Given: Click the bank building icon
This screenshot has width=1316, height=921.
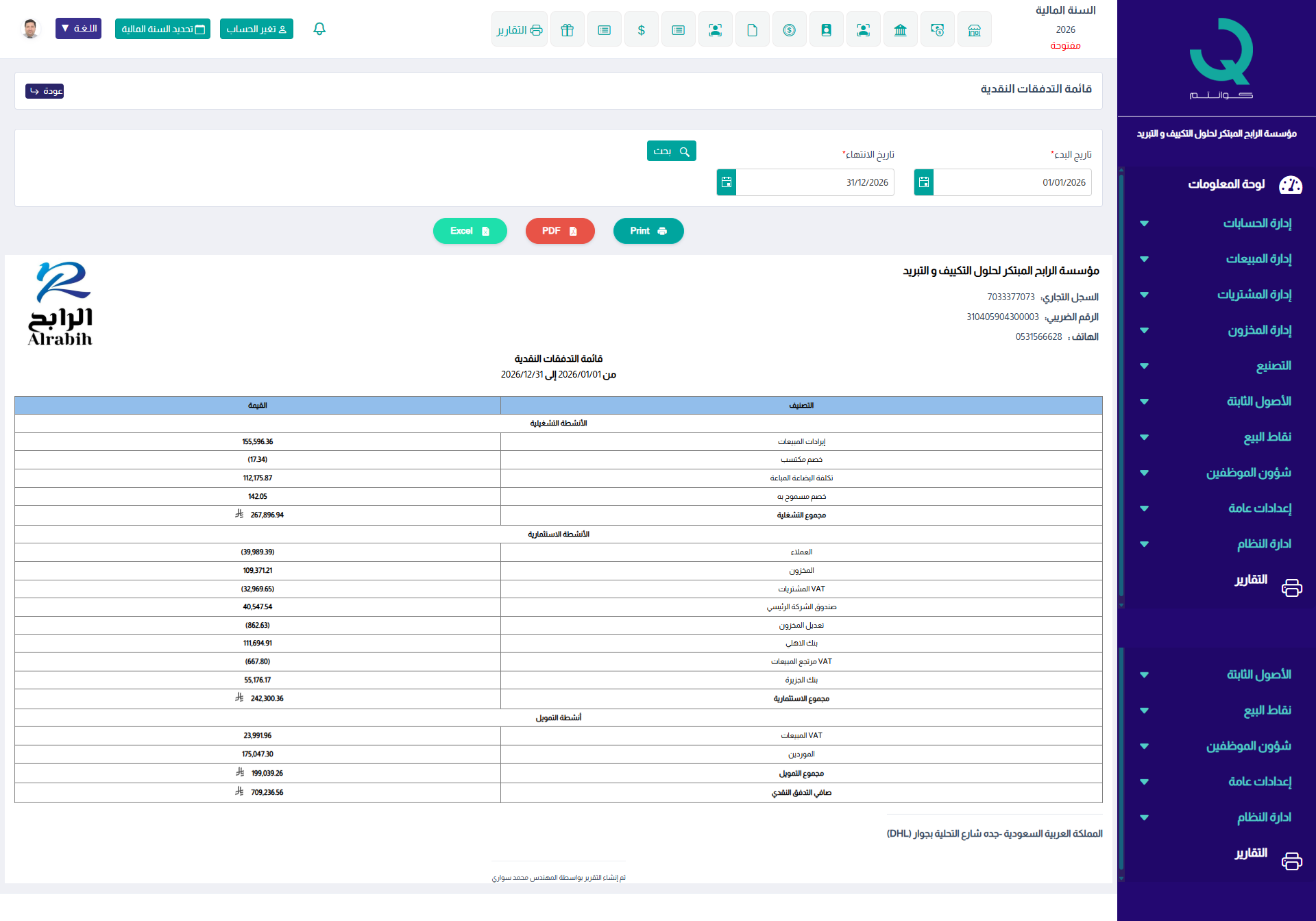Looking at the screenshot, I should (x=900, y=29).
